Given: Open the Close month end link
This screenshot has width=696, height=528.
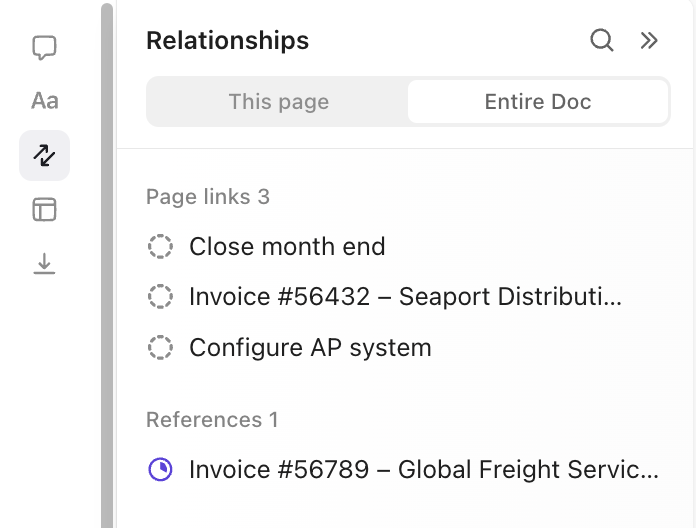Looking at the screenshot, I should (x=287, y=246).
